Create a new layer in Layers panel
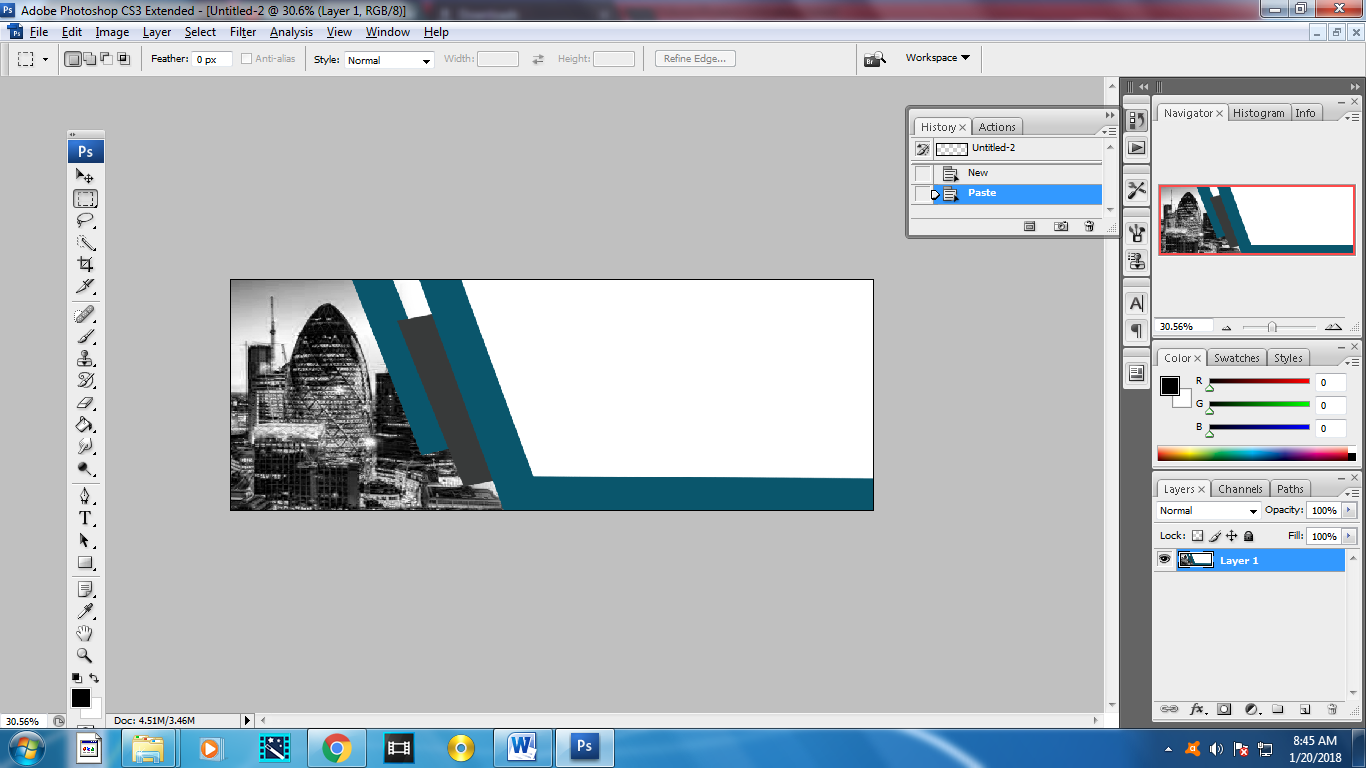Image resolution: width=1366 pixels, height=768 pixels. click(x=1305, y=709)
